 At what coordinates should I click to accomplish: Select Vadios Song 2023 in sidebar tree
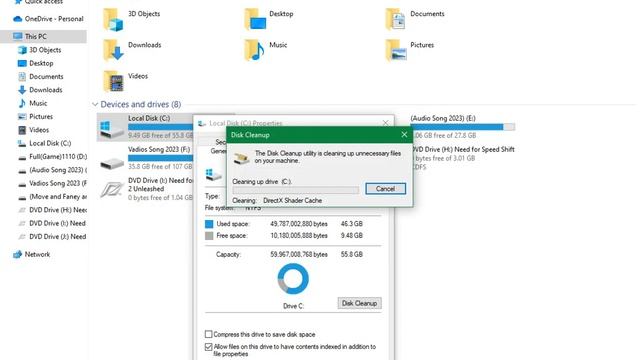53,183
